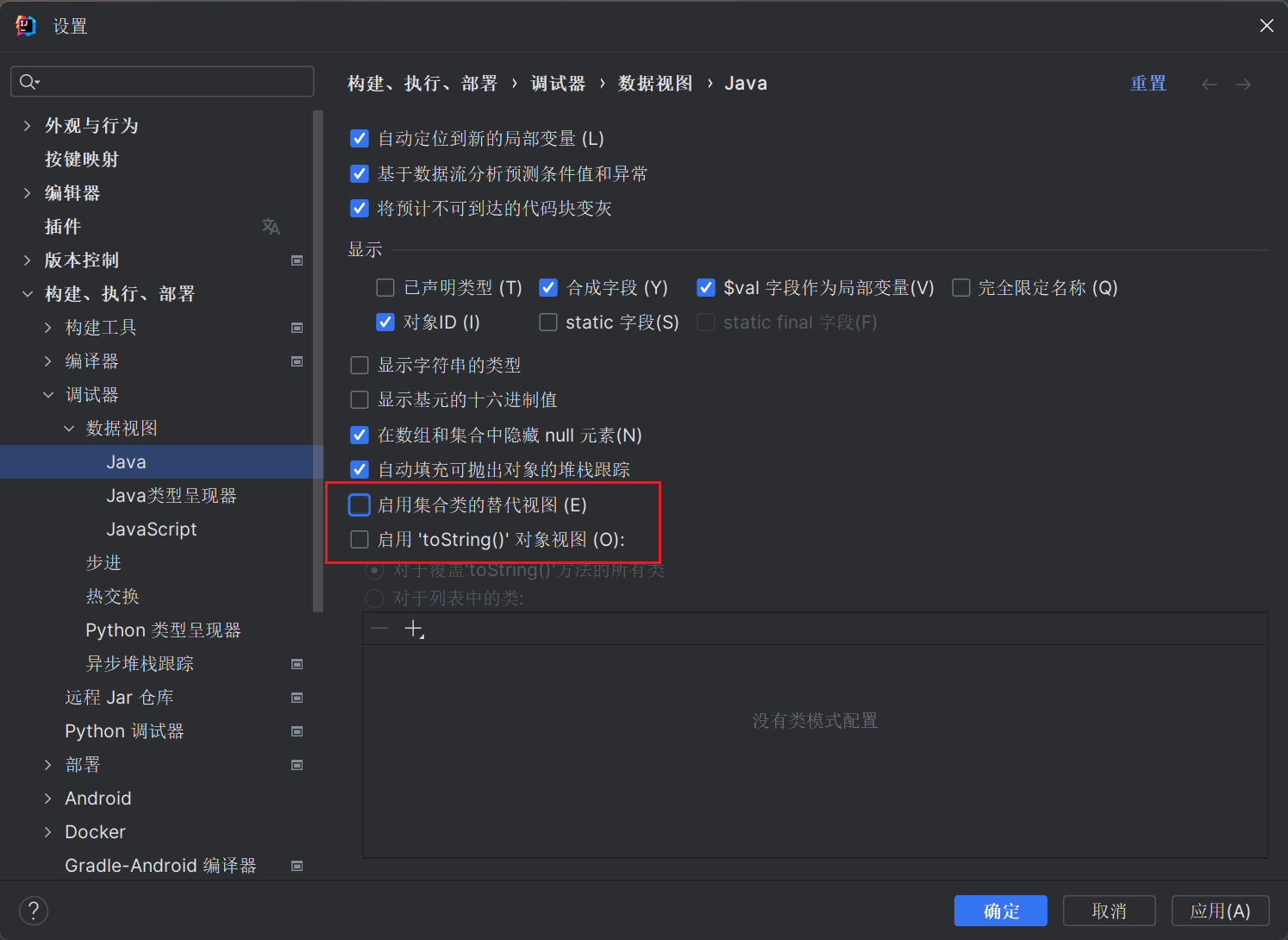Click the forward navigation arrow icon
Image resolution: width=1288 pixels, height=940 pixels.
[x=1242, y=84]
